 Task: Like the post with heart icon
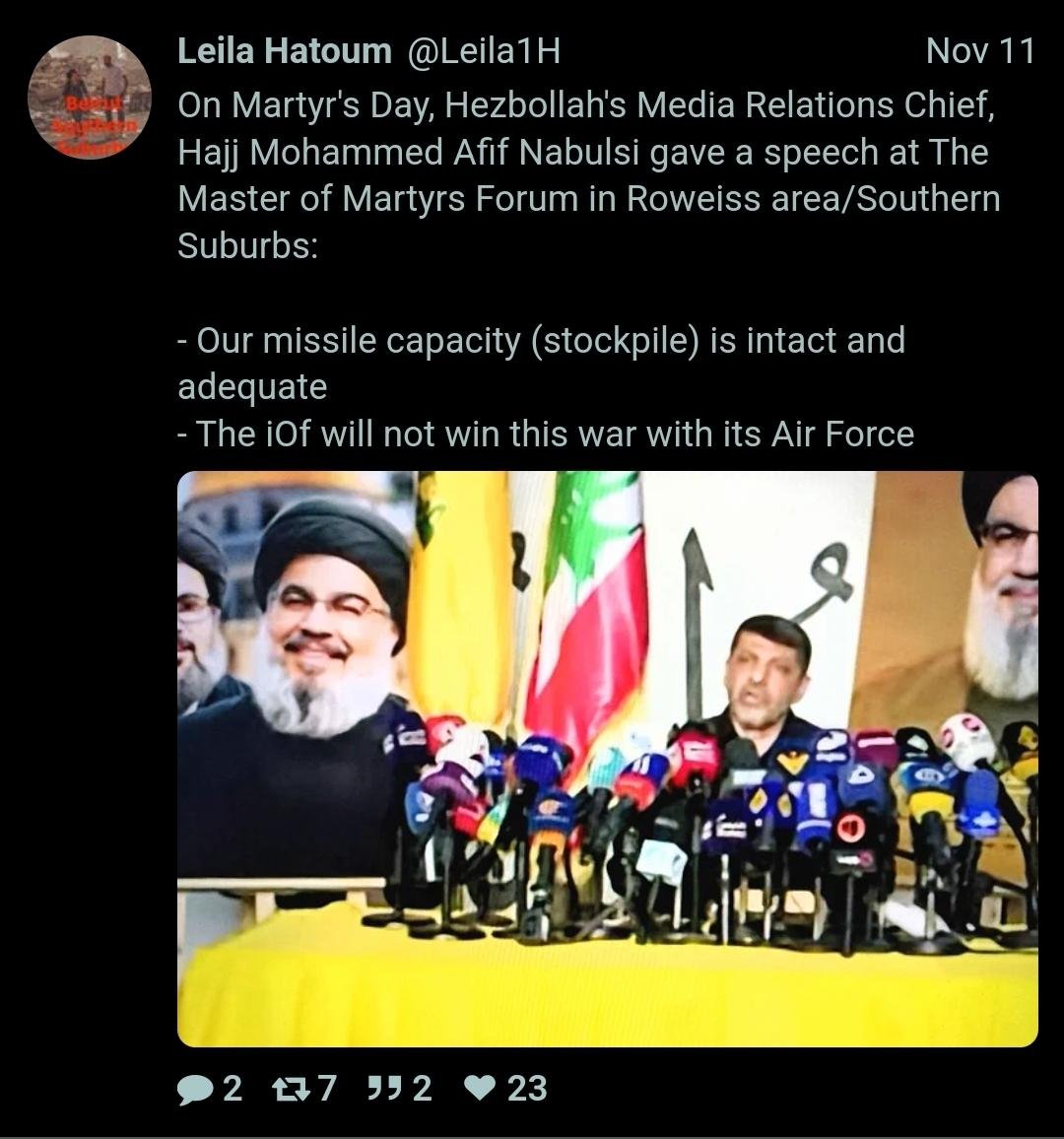480,1088
